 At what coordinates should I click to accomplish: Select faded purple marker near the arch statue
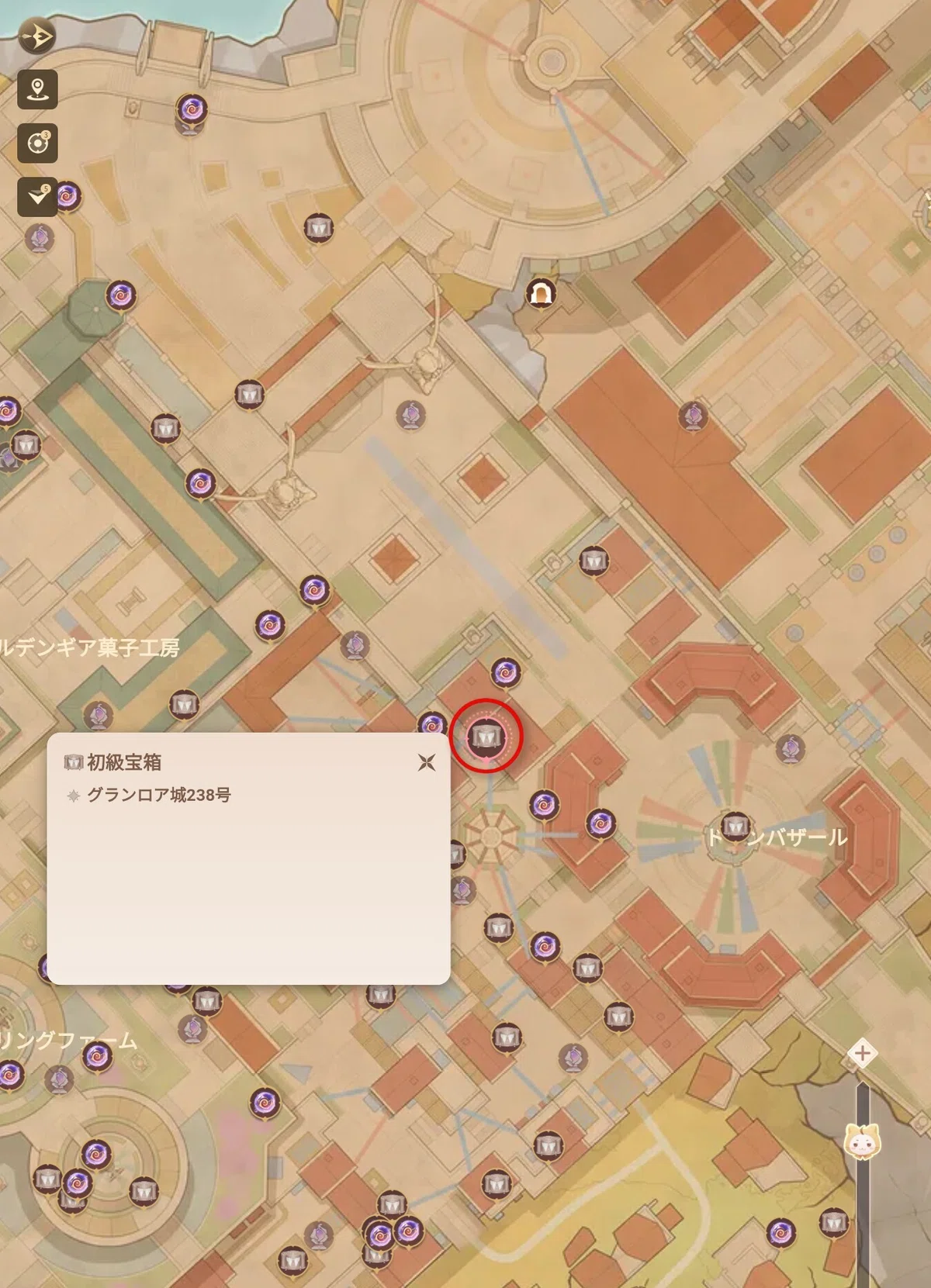coord(411,415)
